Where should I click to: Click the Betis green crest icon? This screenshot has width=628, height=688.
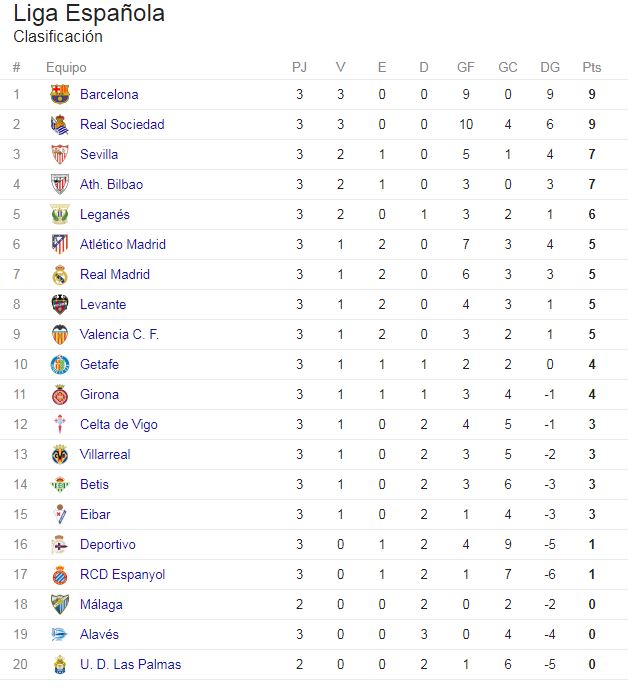(60, 485)
